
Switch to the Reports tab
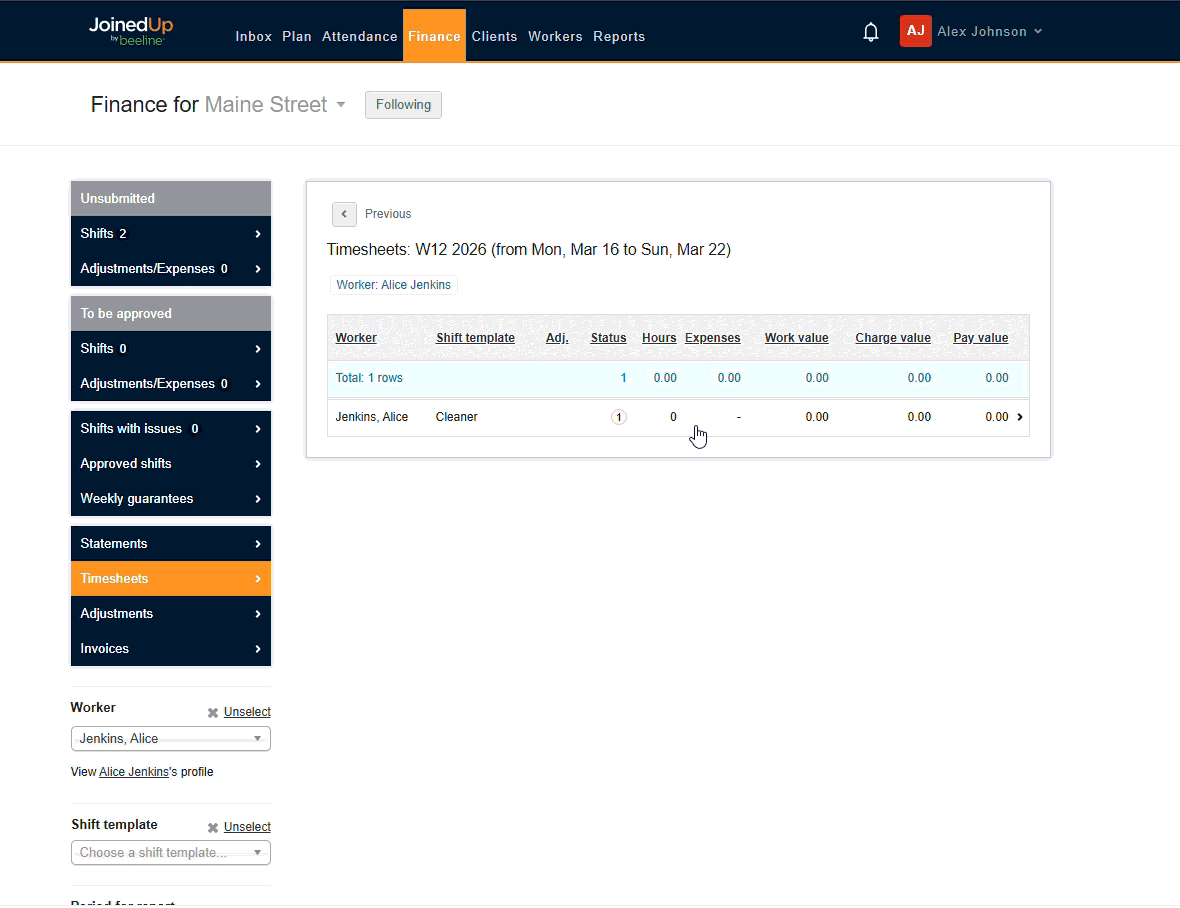(619, 36)
